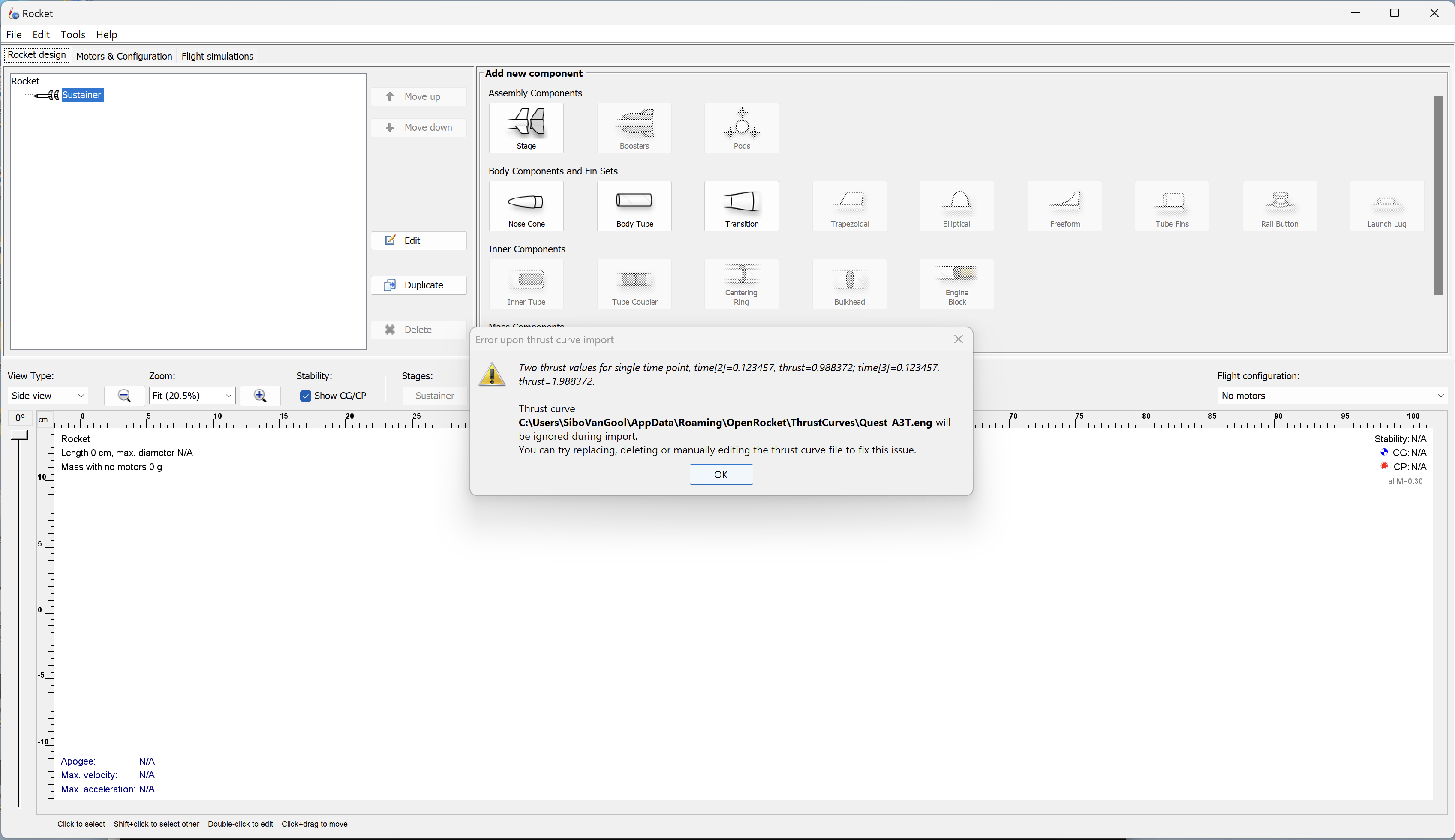Click the Edit component button

[x=418, y=240]
